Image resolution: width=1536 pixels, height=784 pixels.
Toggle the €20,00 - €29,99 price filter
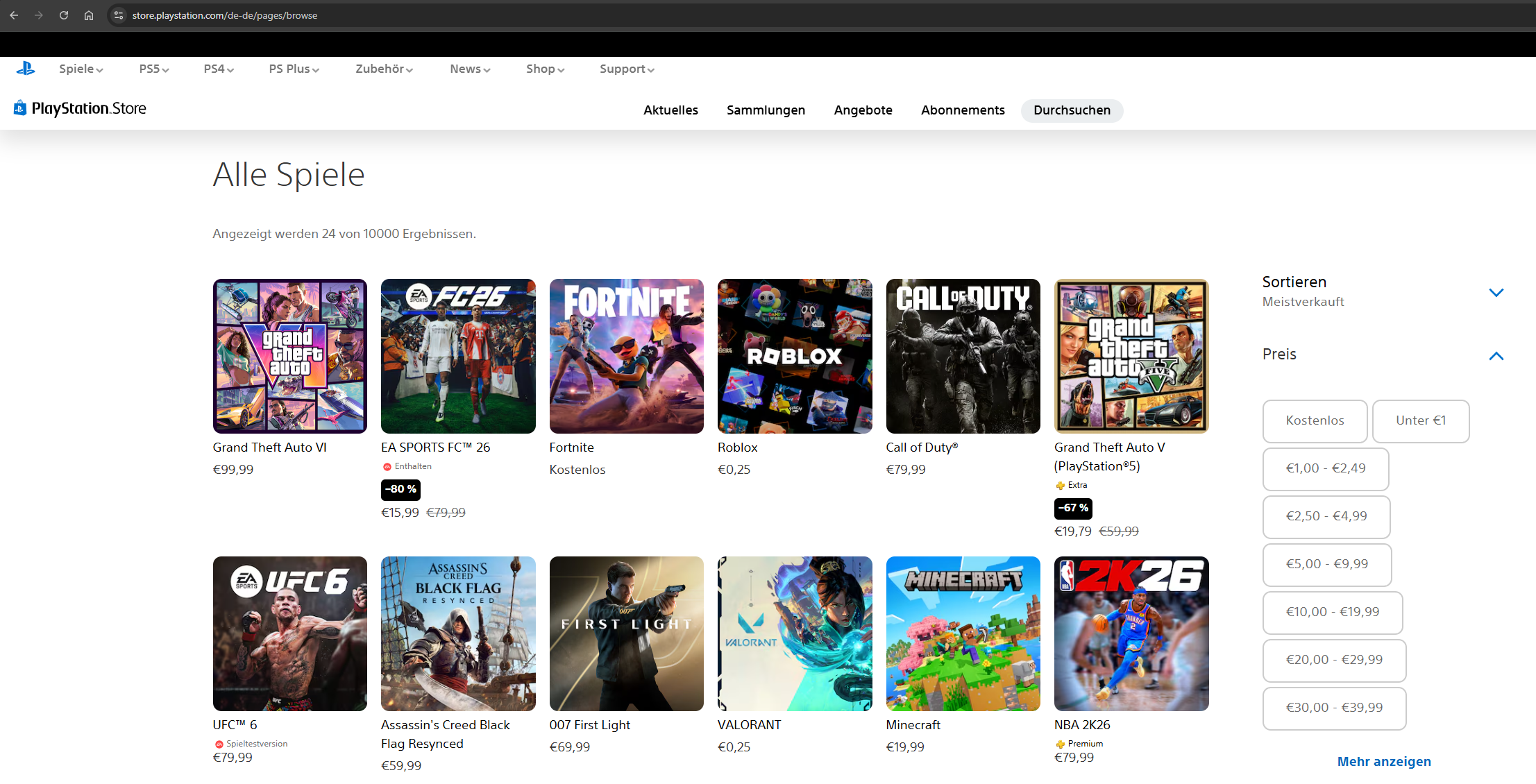pos(1334,661)
